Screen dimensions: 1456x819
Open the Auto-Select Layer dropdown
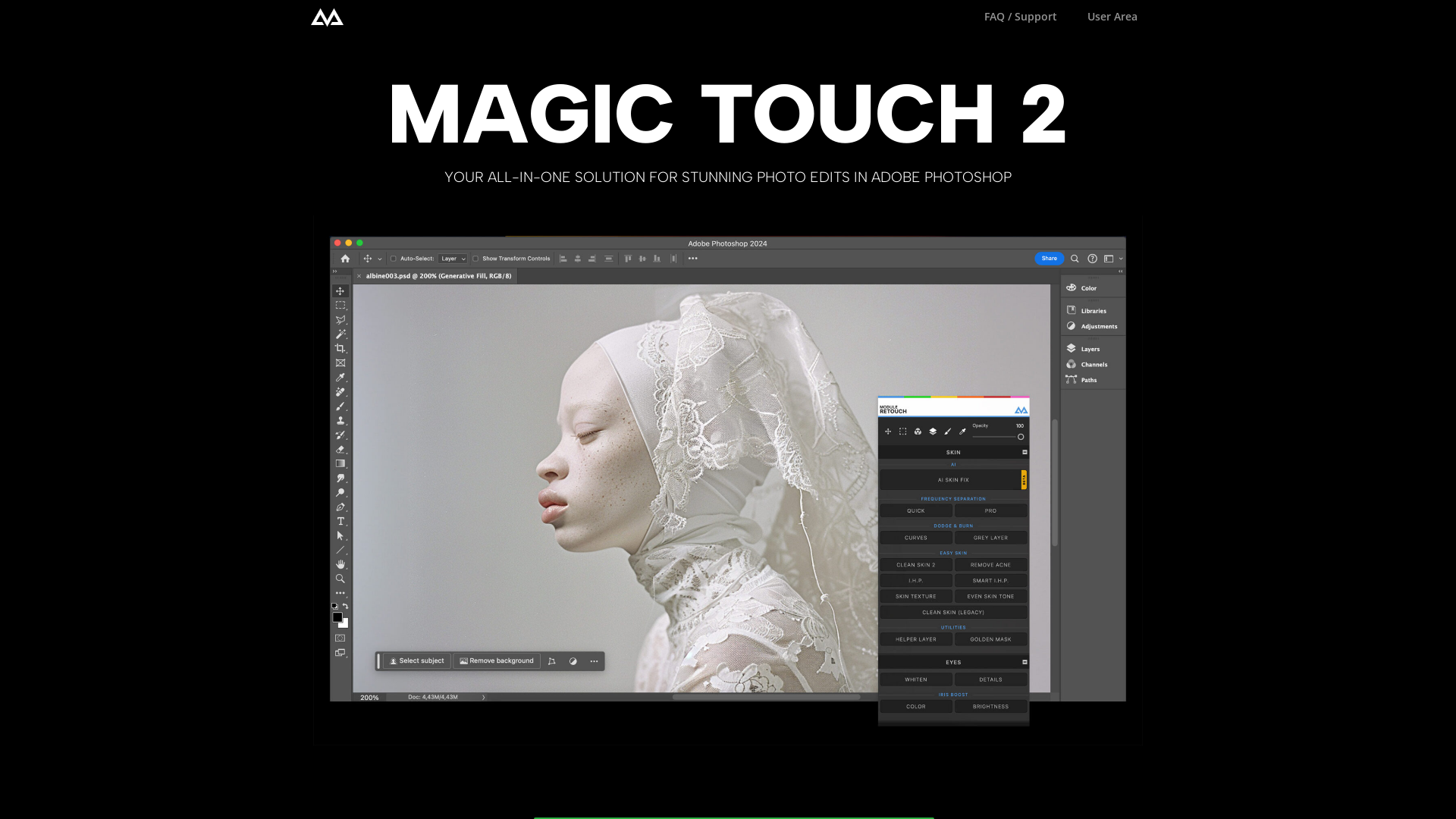click(453, 259)
